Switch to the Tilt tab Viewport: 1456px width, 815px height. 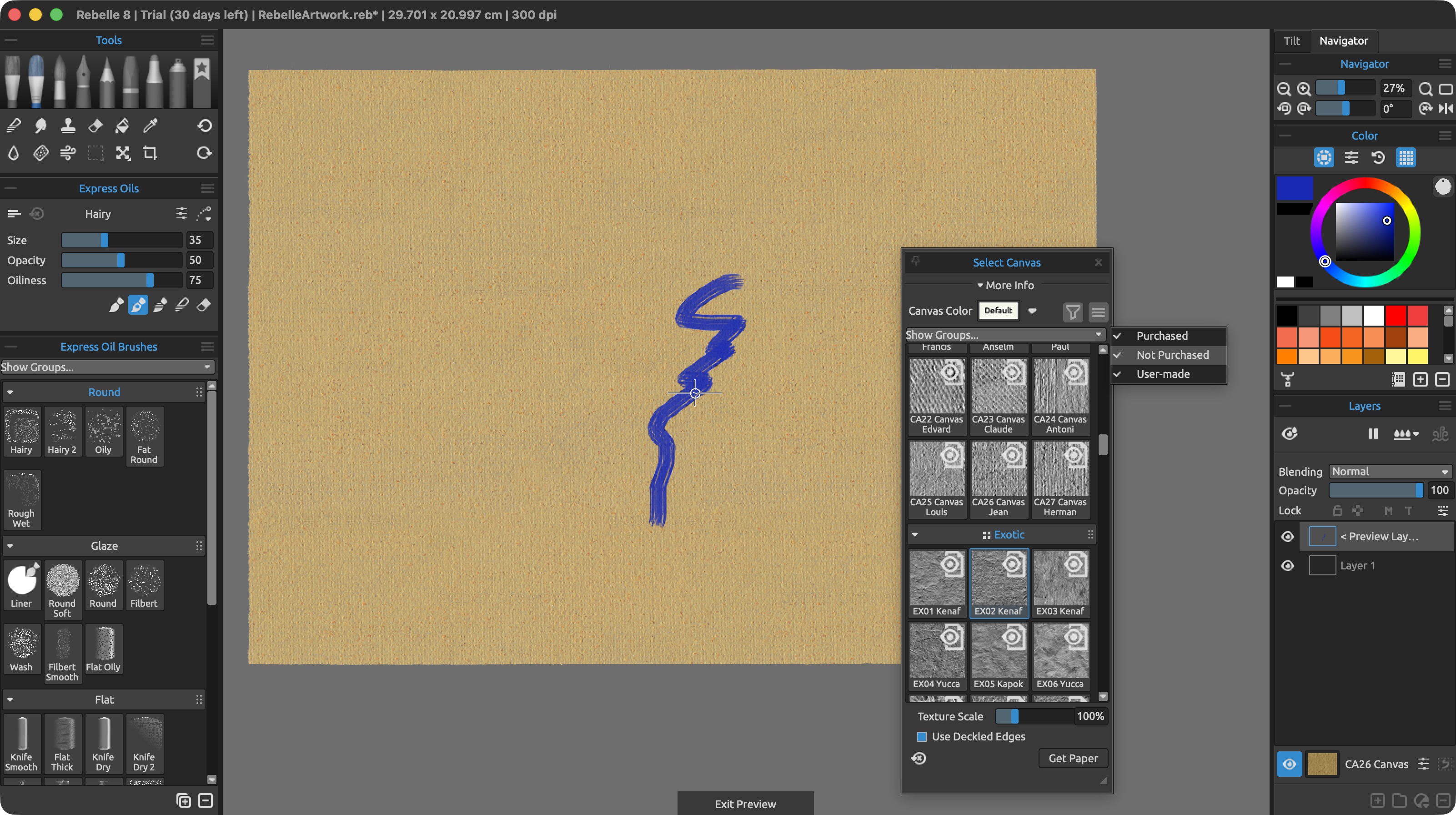coord(1291,40)
